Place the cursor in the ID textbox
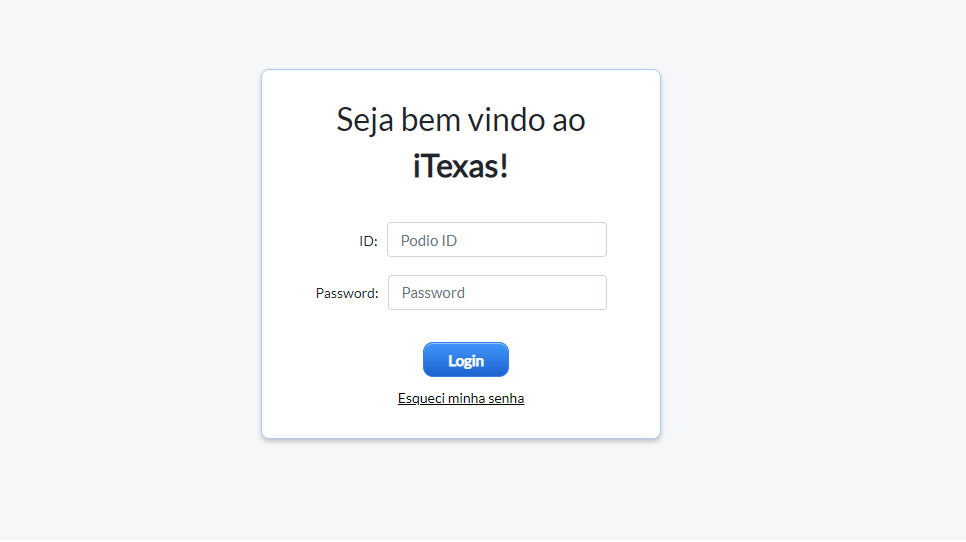This screenshot has height=542, width=966. pos(497,240)
